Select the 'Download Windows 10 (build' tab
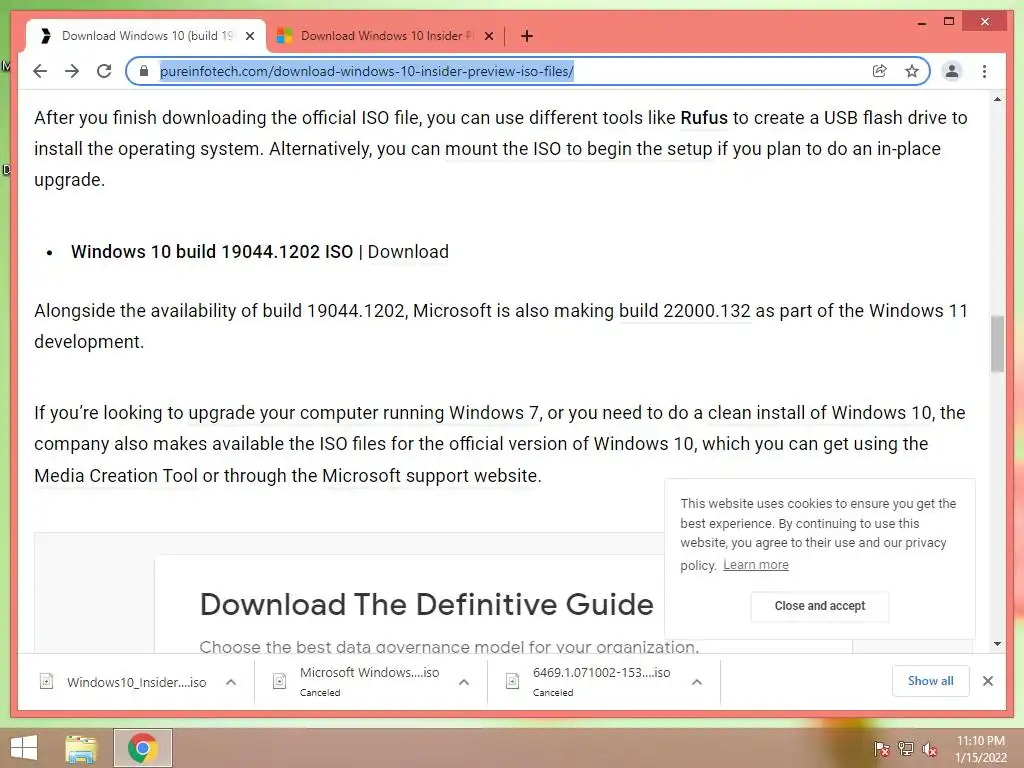Viewport: 1024px width, 768px height. tap(147, 36)
